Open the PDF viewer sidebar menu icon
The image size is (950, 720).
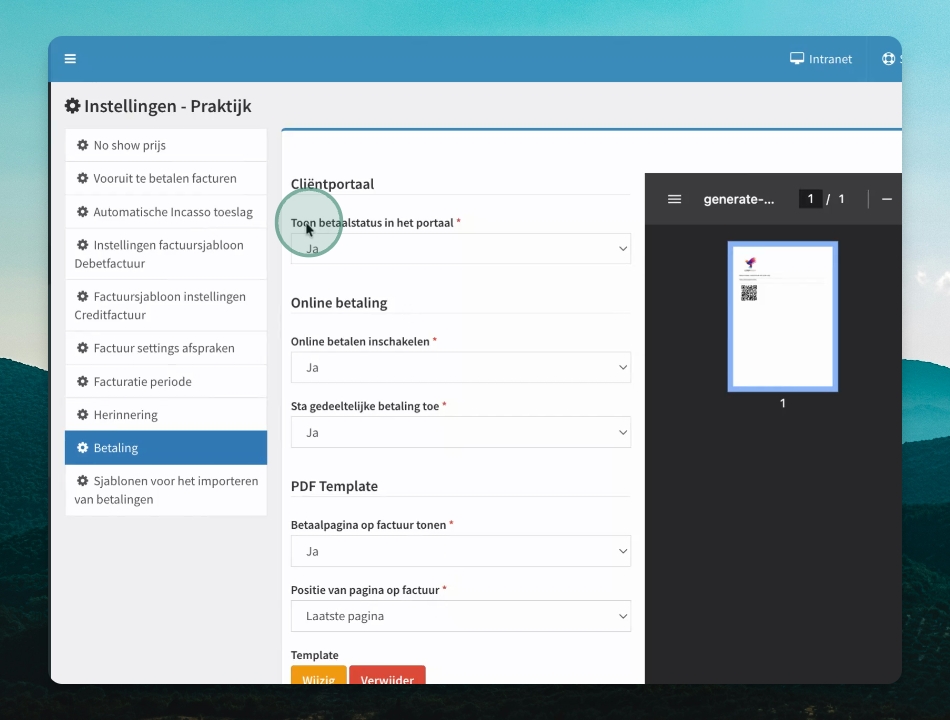674,199
